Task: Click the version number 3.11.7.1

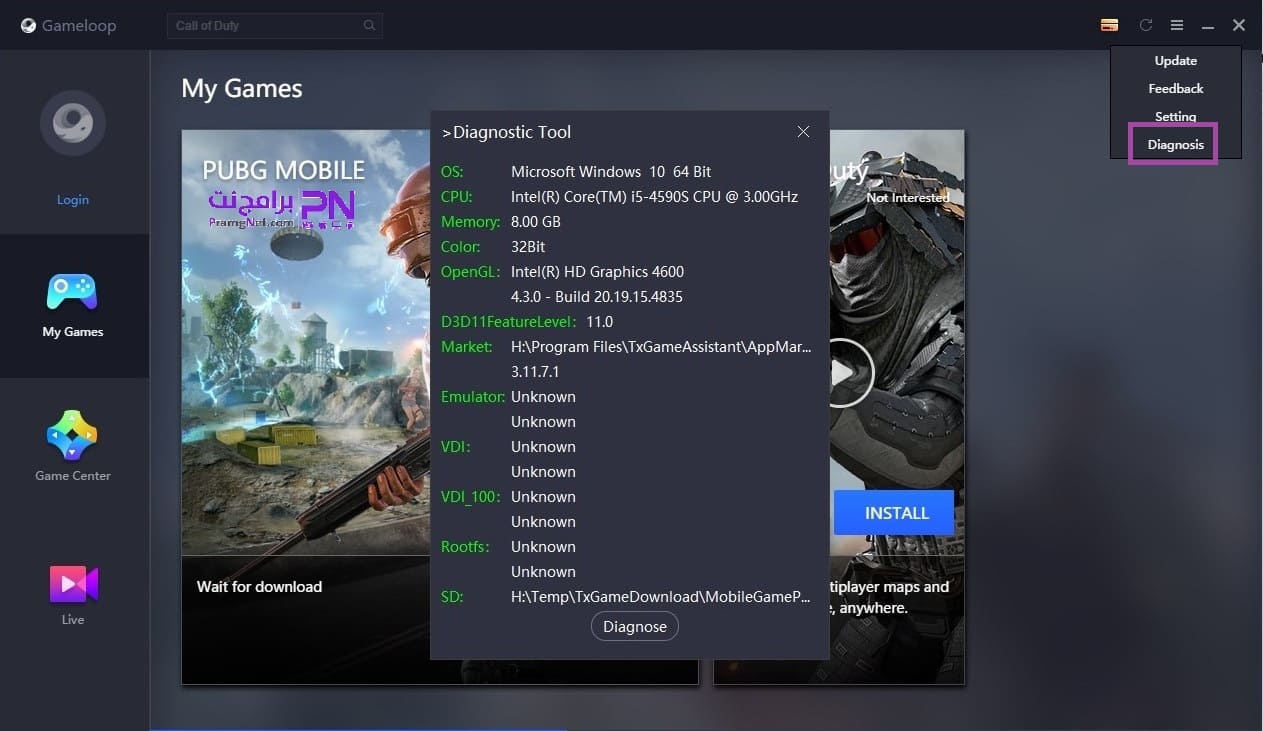Action: (535, 372)
